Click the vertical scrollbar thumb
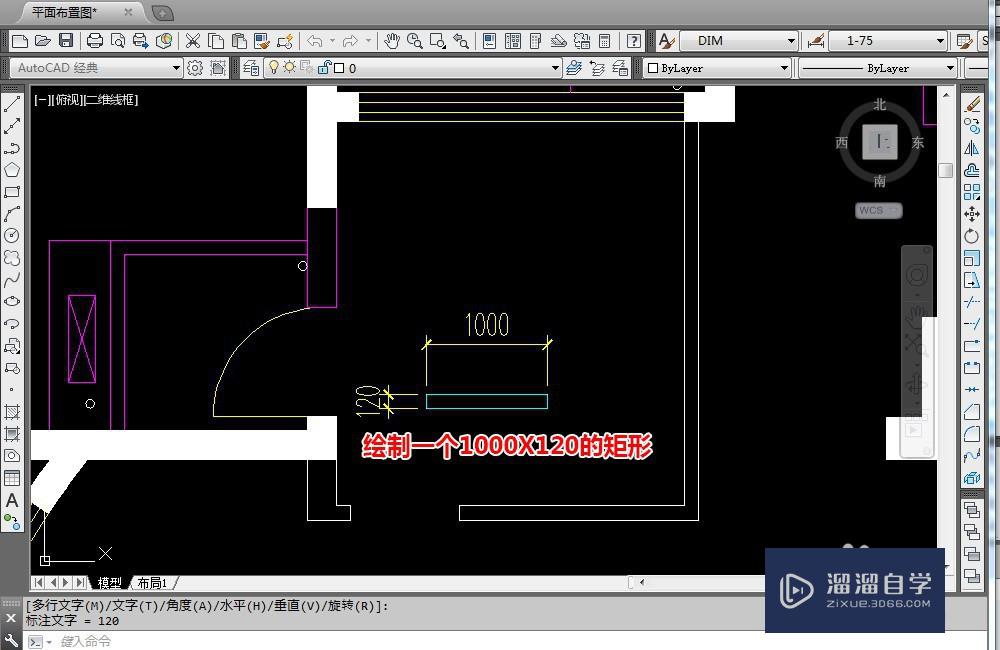The image size is (1000, 650). [x=945, y=170]
